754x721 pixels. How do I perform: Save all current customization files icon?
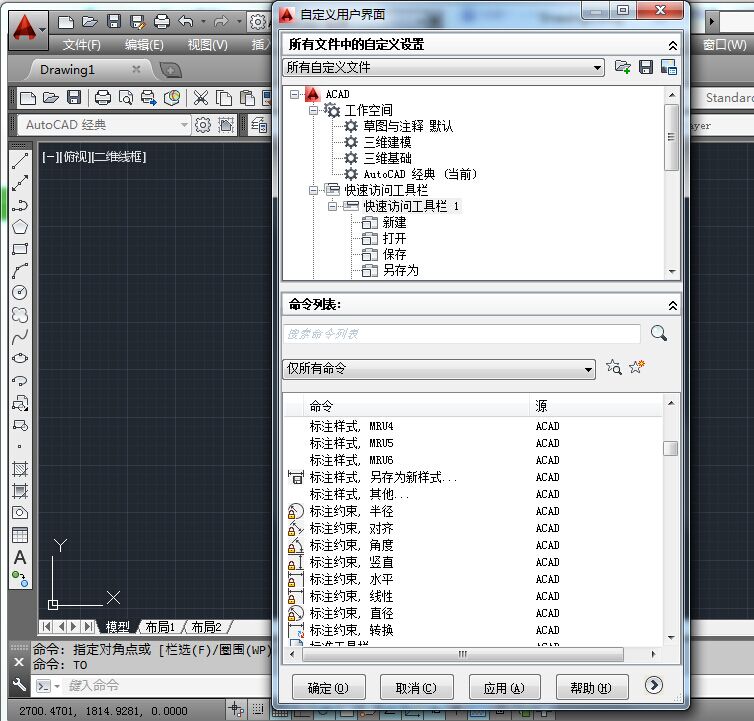646,67
